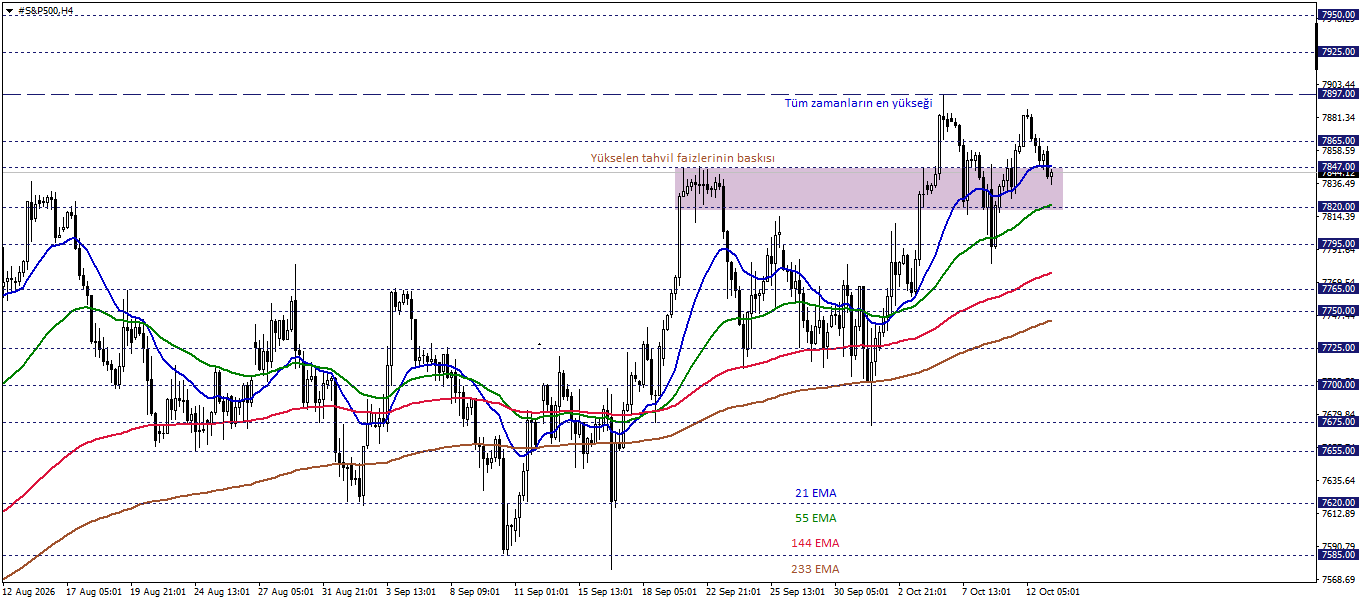Image resolution: width=1362 pixels, height=603 pixels.
Task: Click the 7795.00 price level tag
Action: pyautogui.click(x=1337, y=243)
